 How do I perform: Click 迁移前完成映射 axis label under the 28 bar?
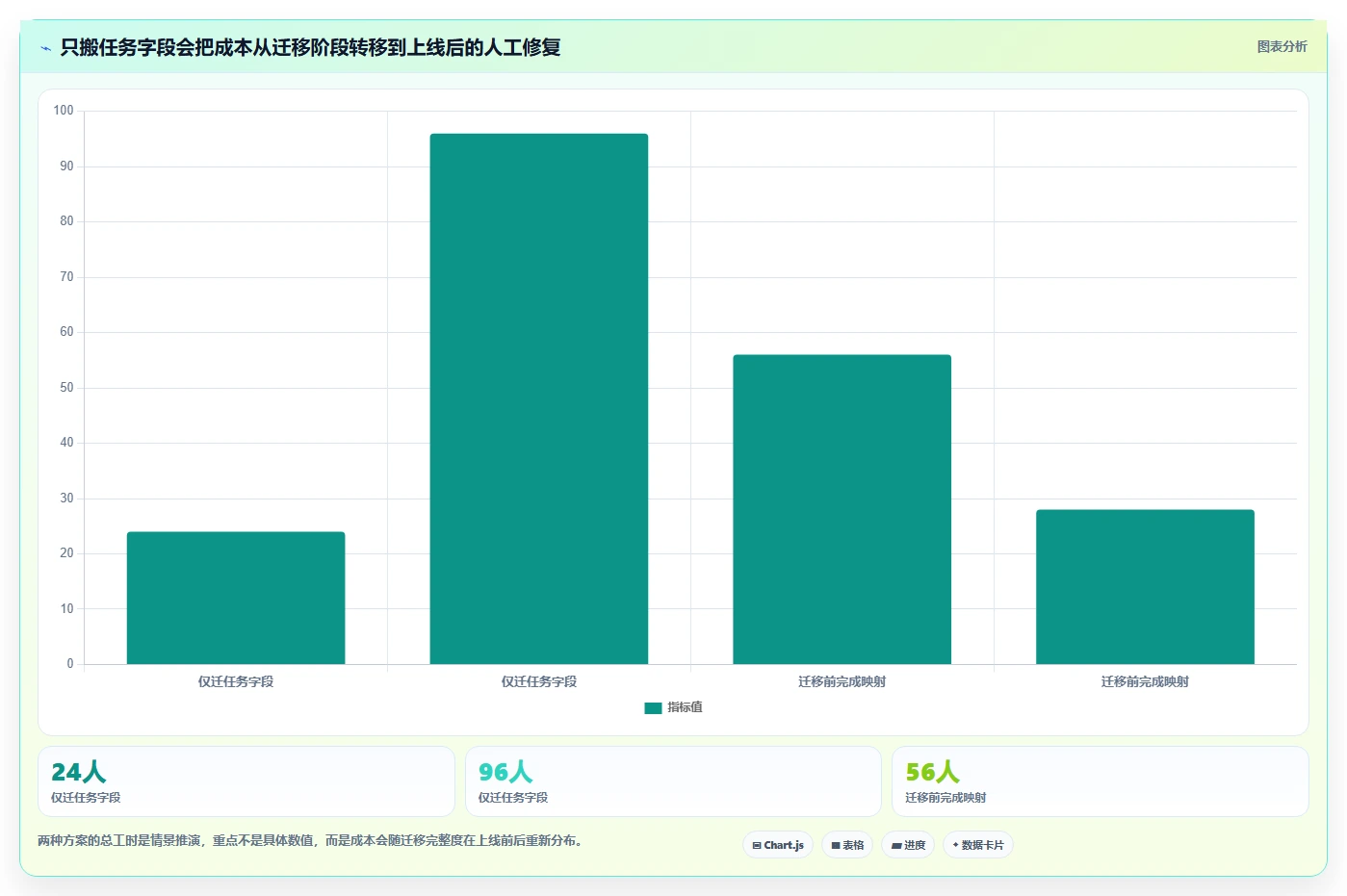(1145, 681)
